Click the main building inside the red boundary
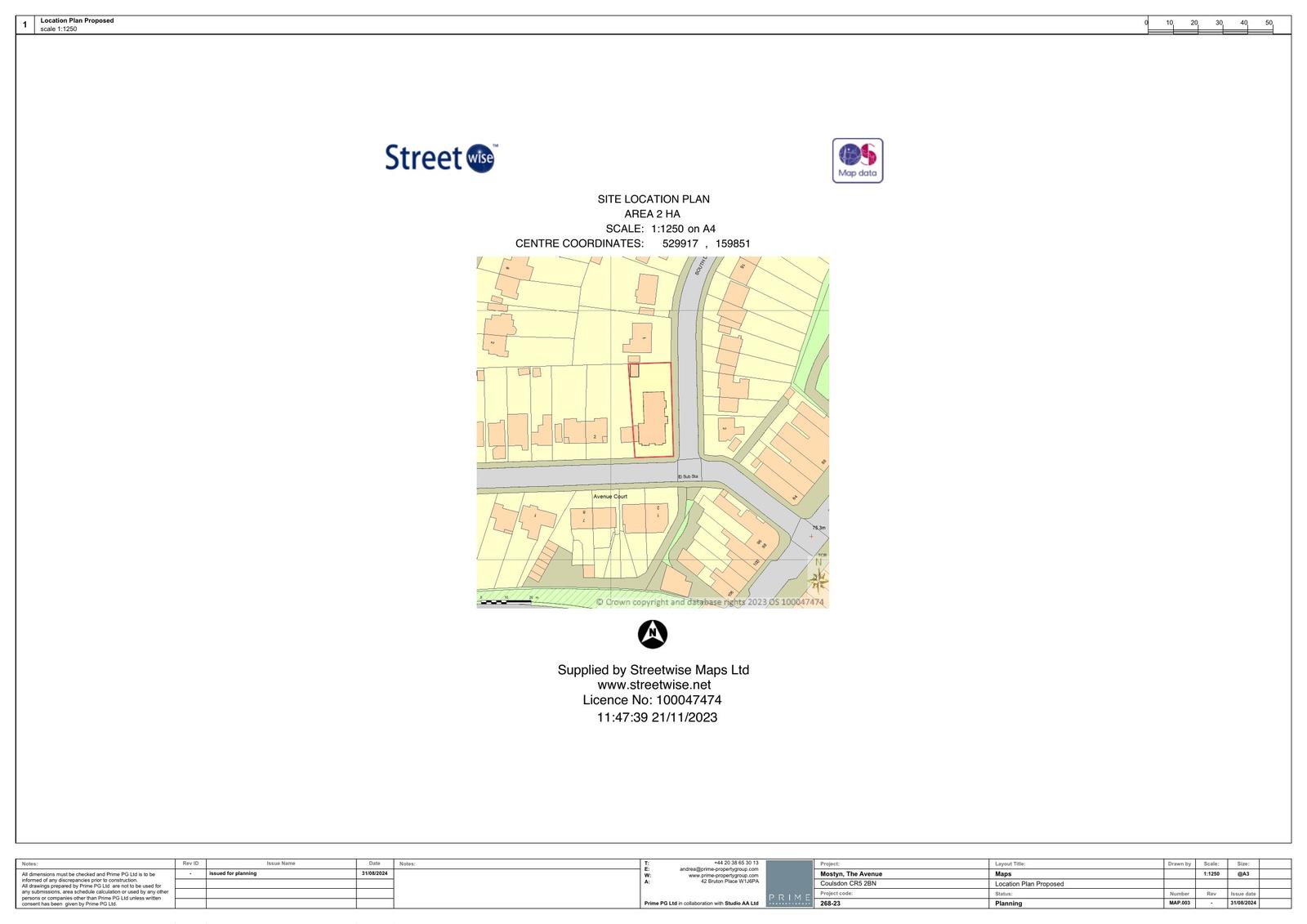This screenshot has height=924, width=1307. click(x=652, y=418)
